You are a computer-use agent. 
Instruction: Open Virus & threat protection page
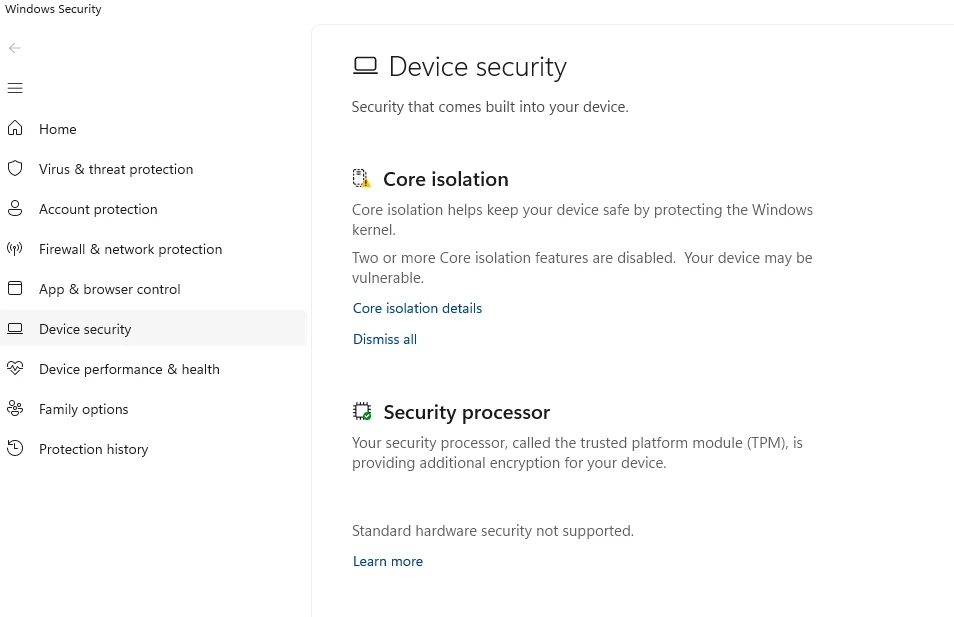pyautogui.click(x=116, y=169)
